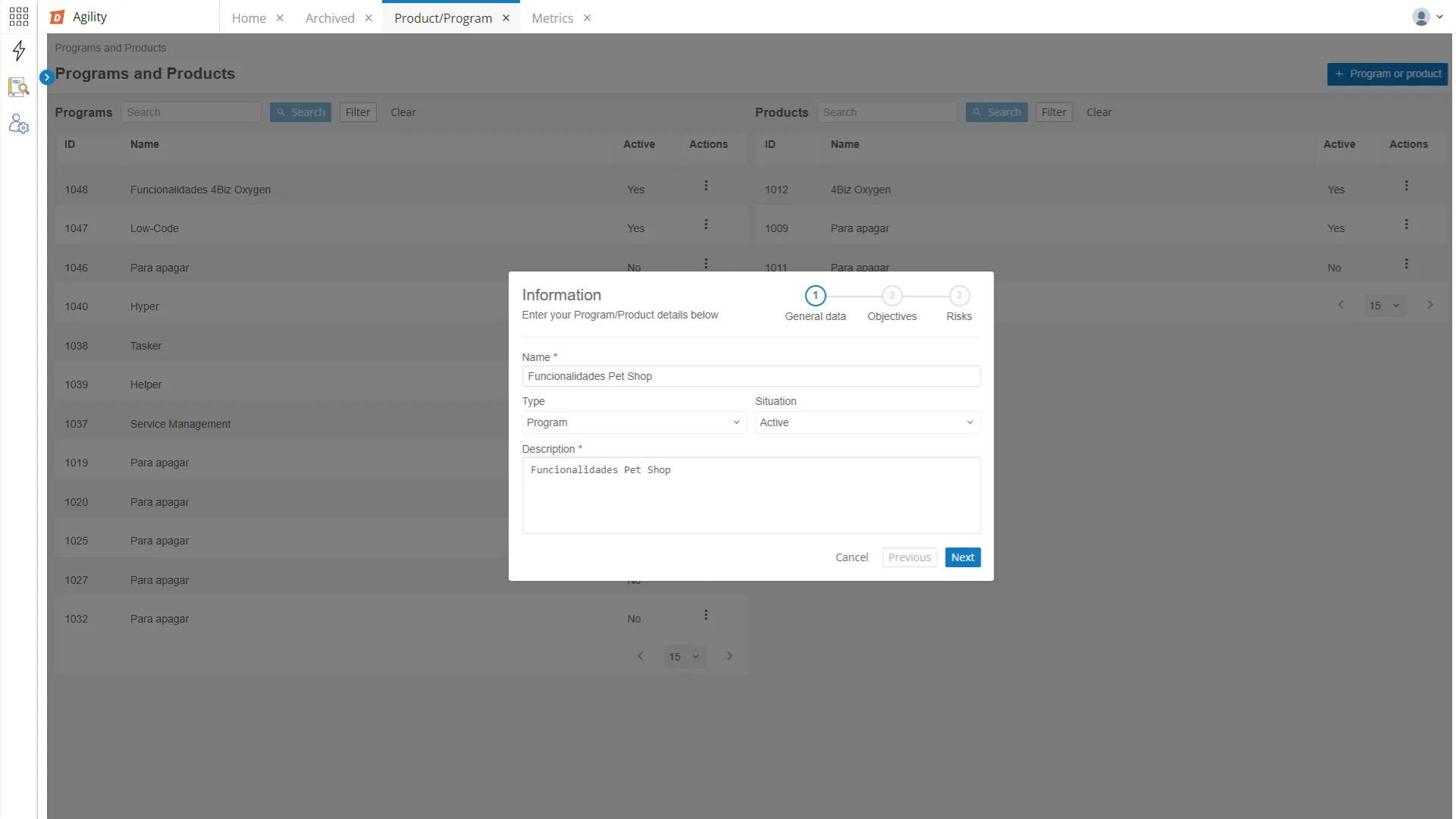Open the document search sidebar icon
The height and width of the screenshot is (819, 1456).
(19, 87)
